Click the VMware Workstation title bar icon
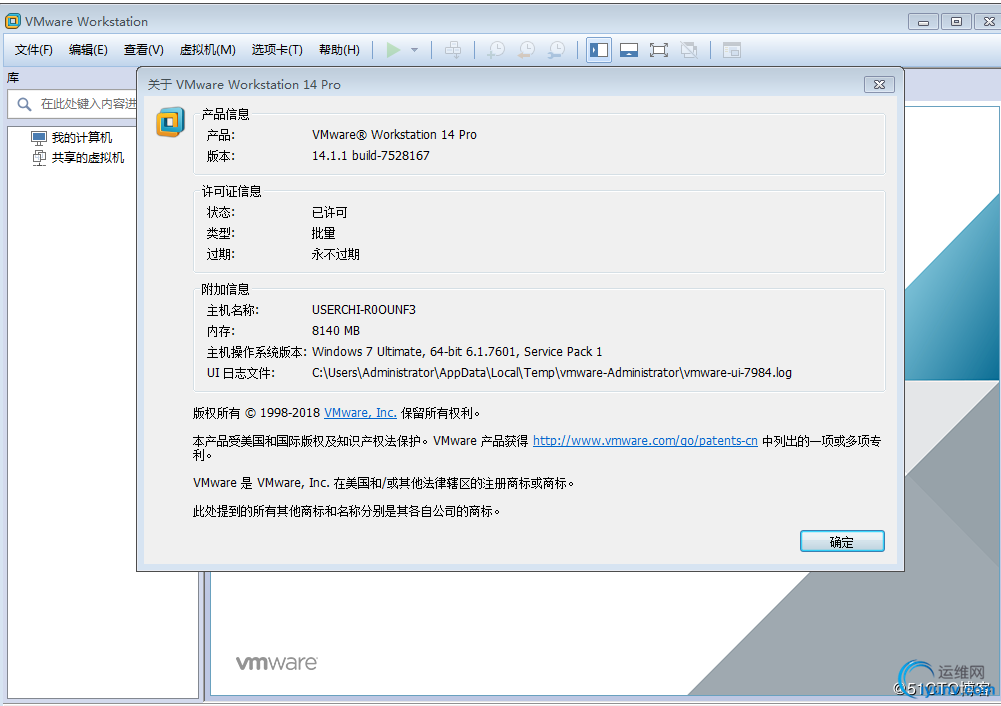The height and width of the screenshot is (706, 1001). (13, 21)
